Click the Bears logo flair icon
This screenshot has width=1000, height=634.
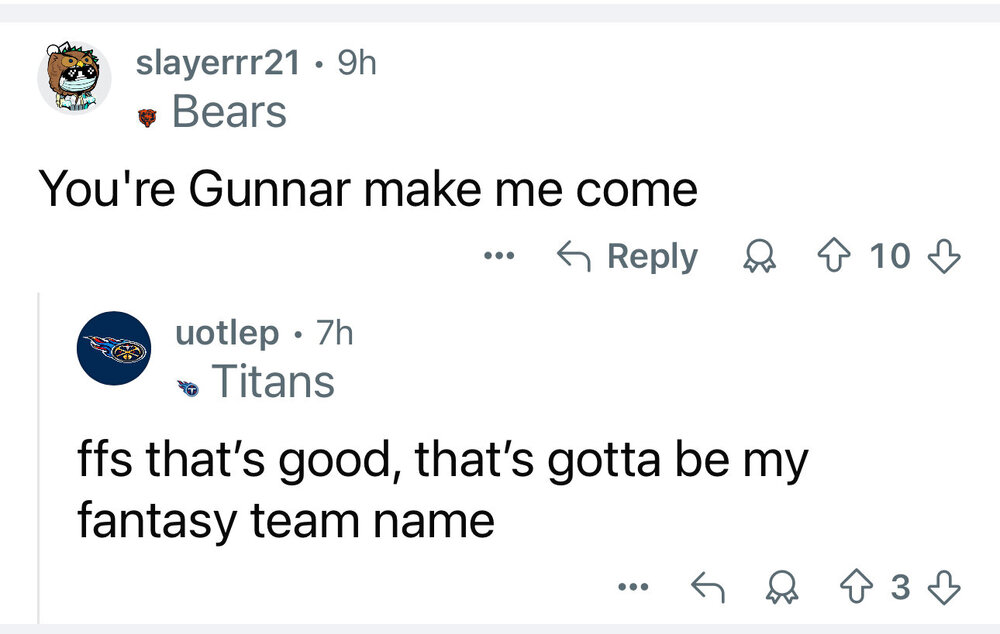147,115
